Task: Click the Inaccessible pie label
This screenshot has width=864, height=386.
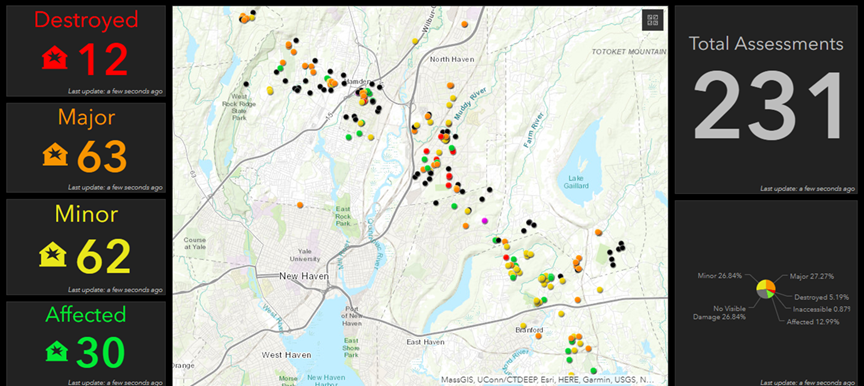Action: coord(822,309)
